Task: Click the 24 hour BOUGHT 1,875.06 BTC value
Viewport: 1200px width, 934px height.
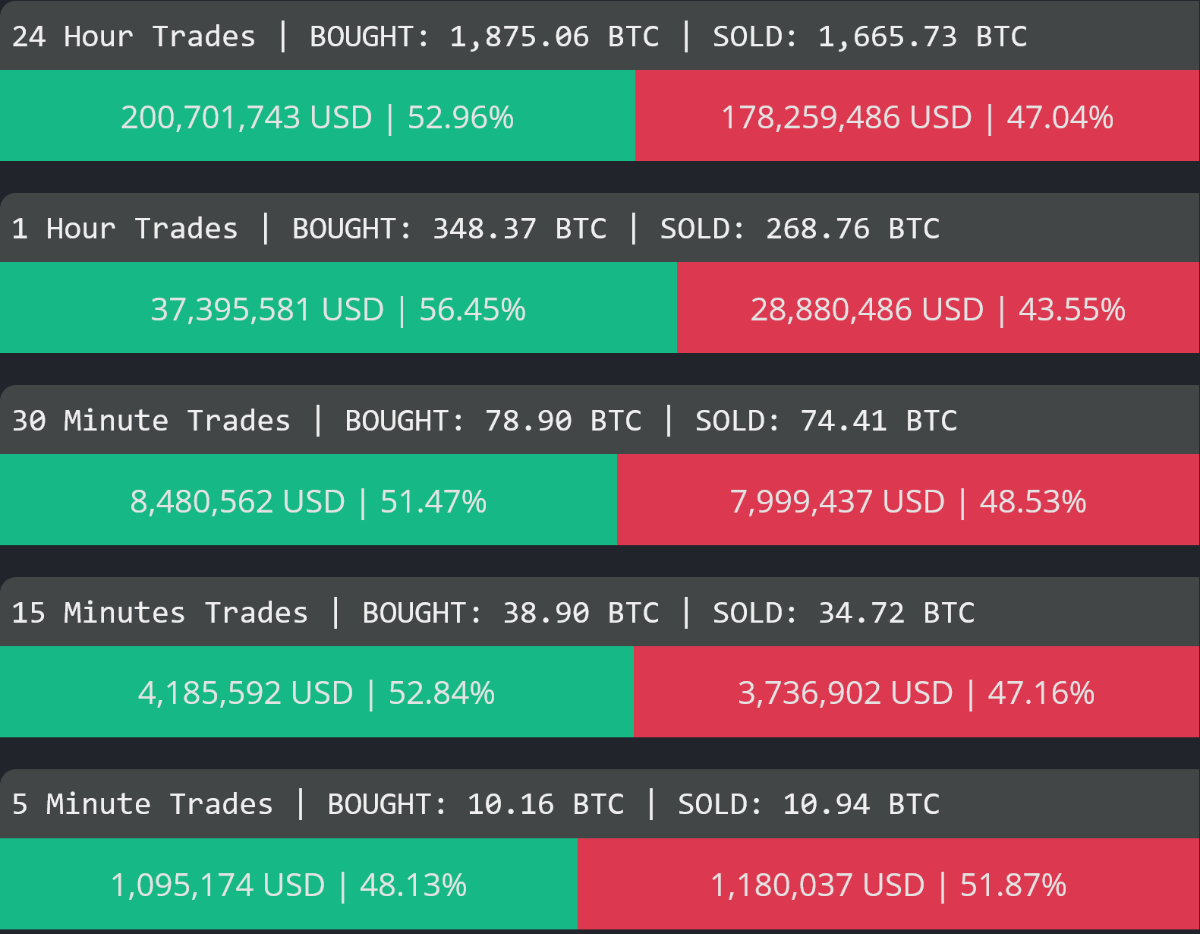Action: point(484,37)
